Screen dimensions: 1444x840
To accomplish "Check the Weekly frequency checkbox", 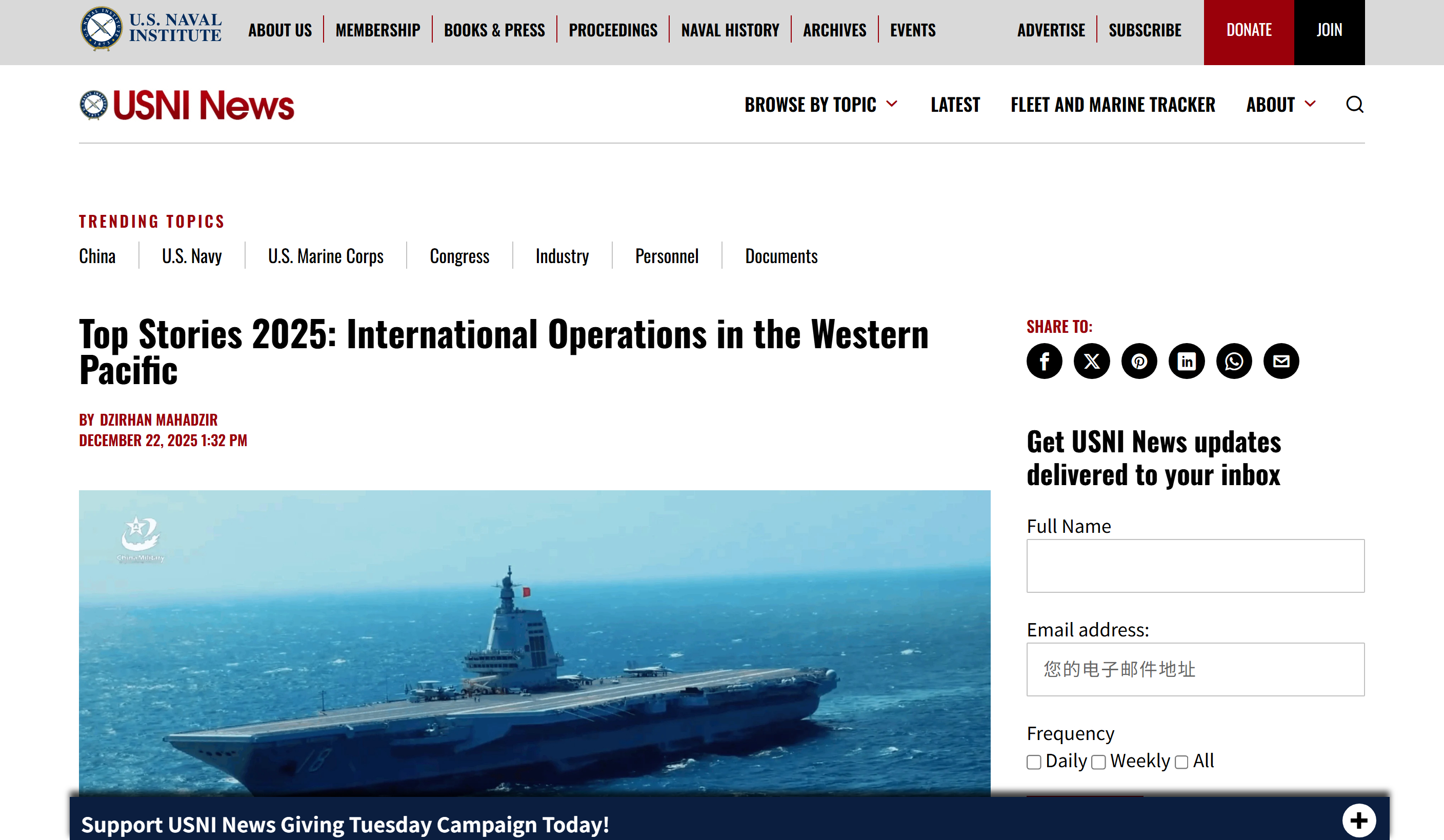I will (1098, 762).
